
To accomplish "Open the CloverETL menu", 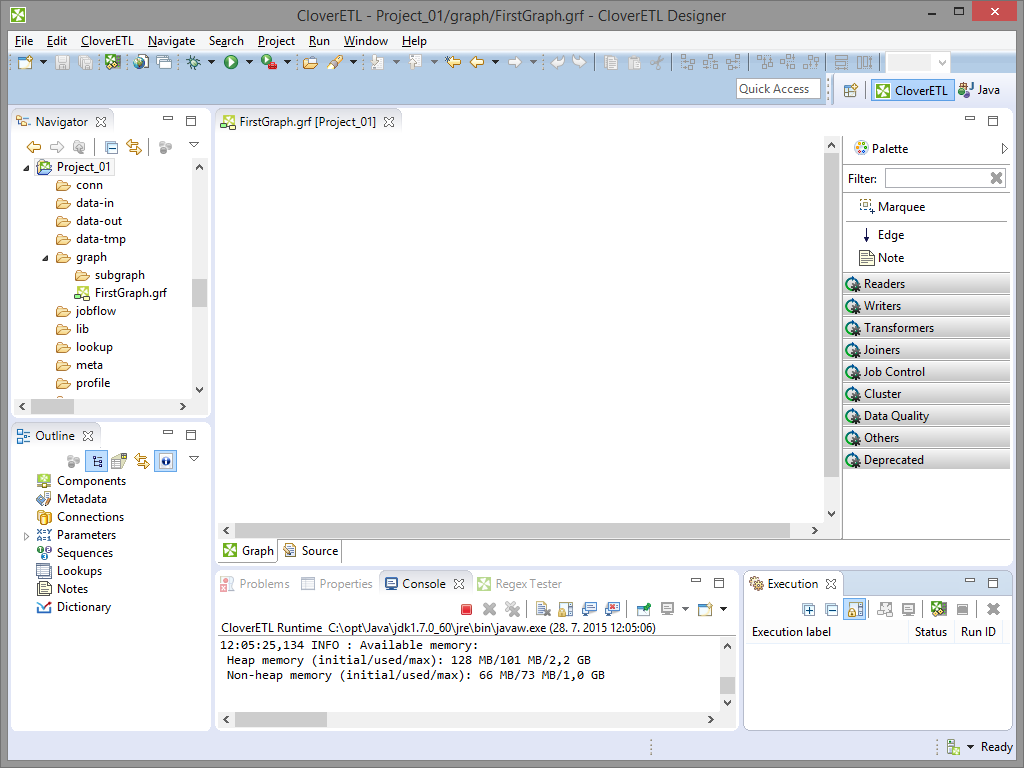I will tap(106, 41).
